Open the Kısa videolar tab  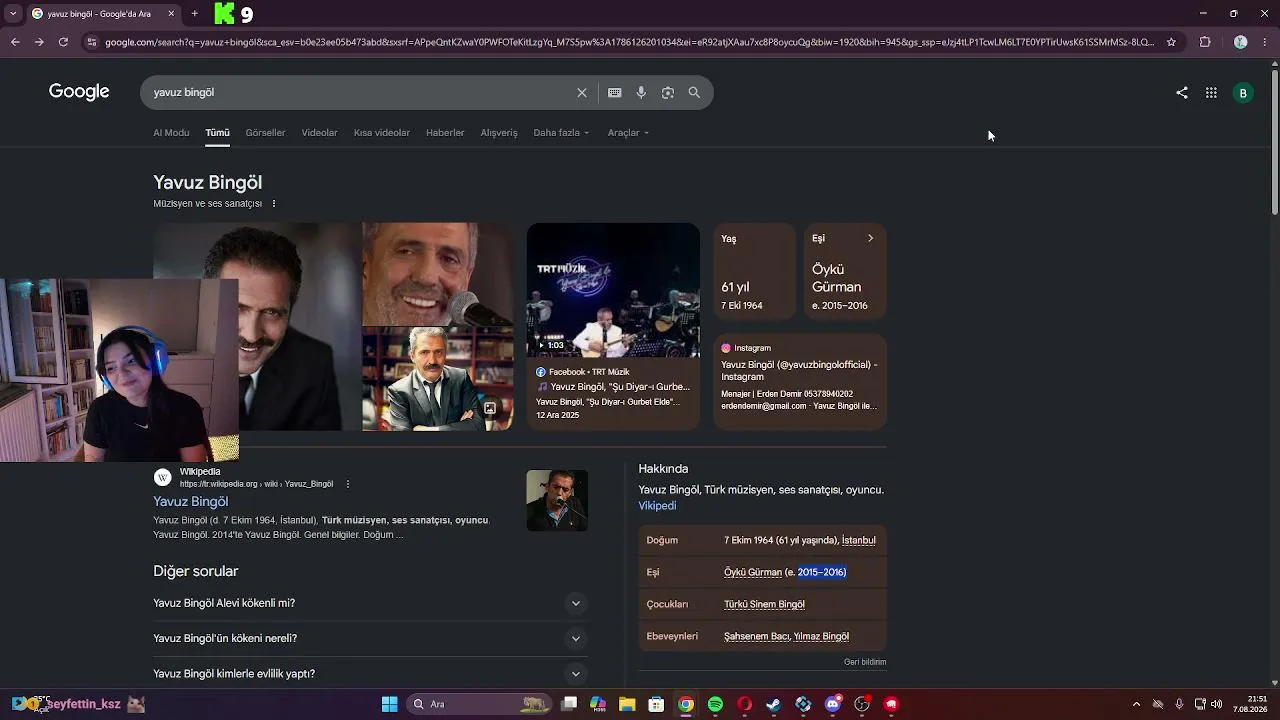tap(381, 133)
